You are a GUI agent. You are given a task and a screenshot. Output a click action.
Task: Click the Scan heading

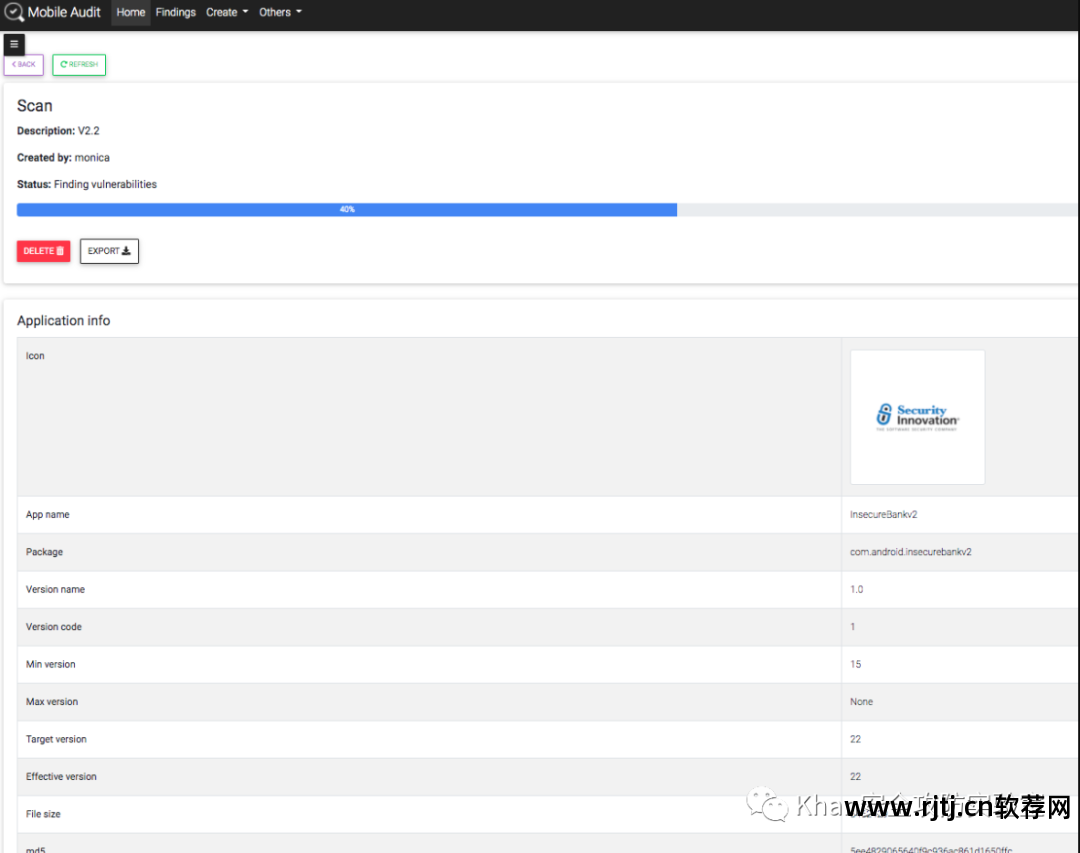34,105
